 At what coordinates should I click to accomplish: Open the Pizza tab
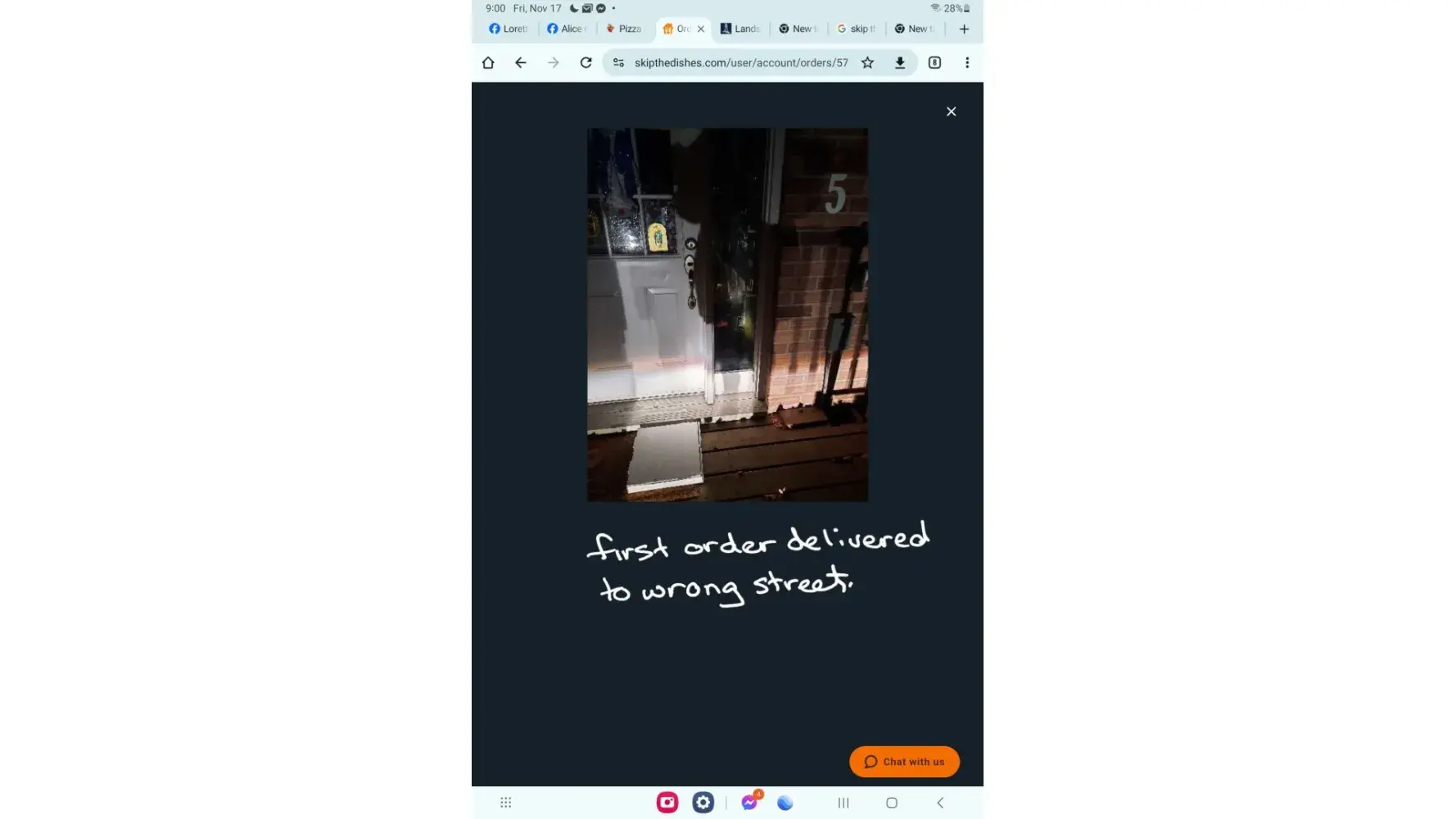(x=624, y=29)
